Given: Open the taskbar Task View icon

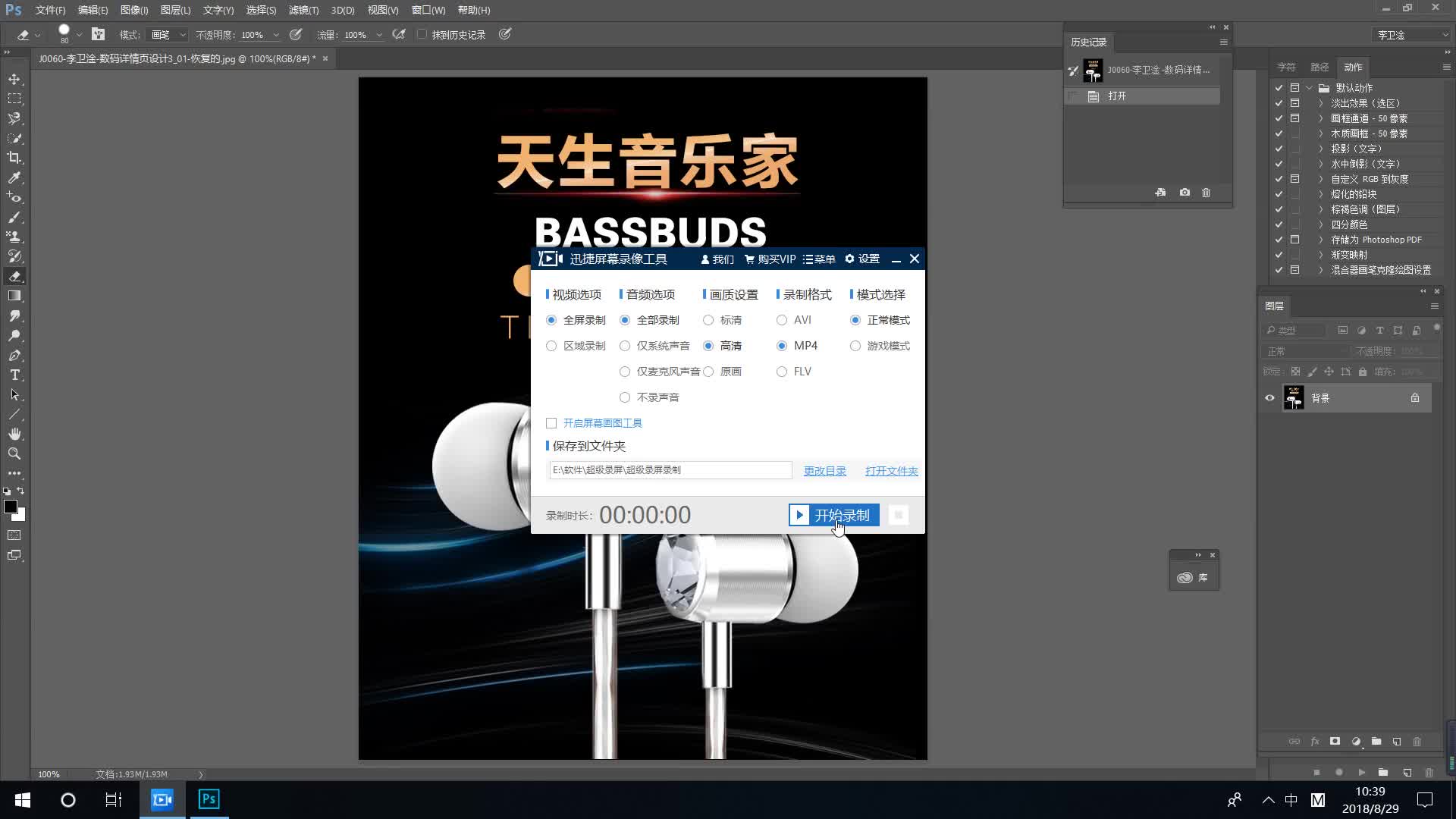Looking at the screenshot, I should 114,800.
